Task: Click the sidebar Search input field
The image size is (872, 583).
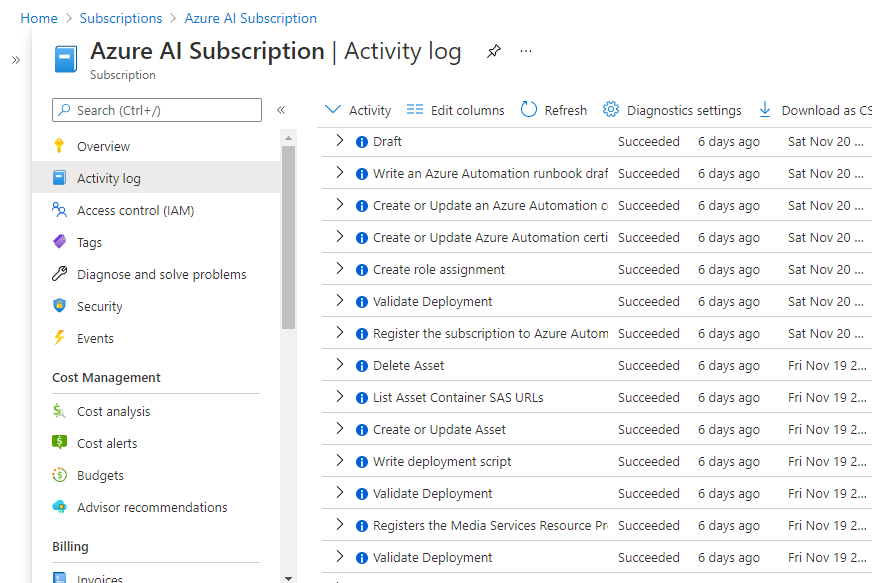Action: click(x=157, y=110)
